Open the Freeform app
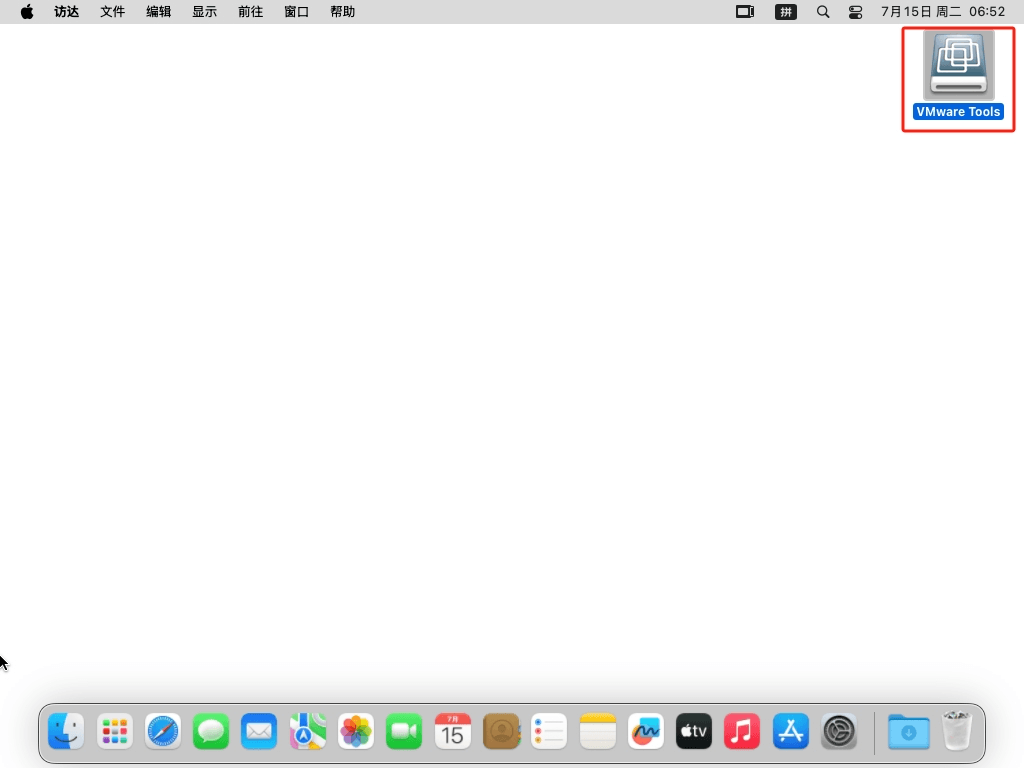The width and height of the screenshot is (1024, 768). 646,732
